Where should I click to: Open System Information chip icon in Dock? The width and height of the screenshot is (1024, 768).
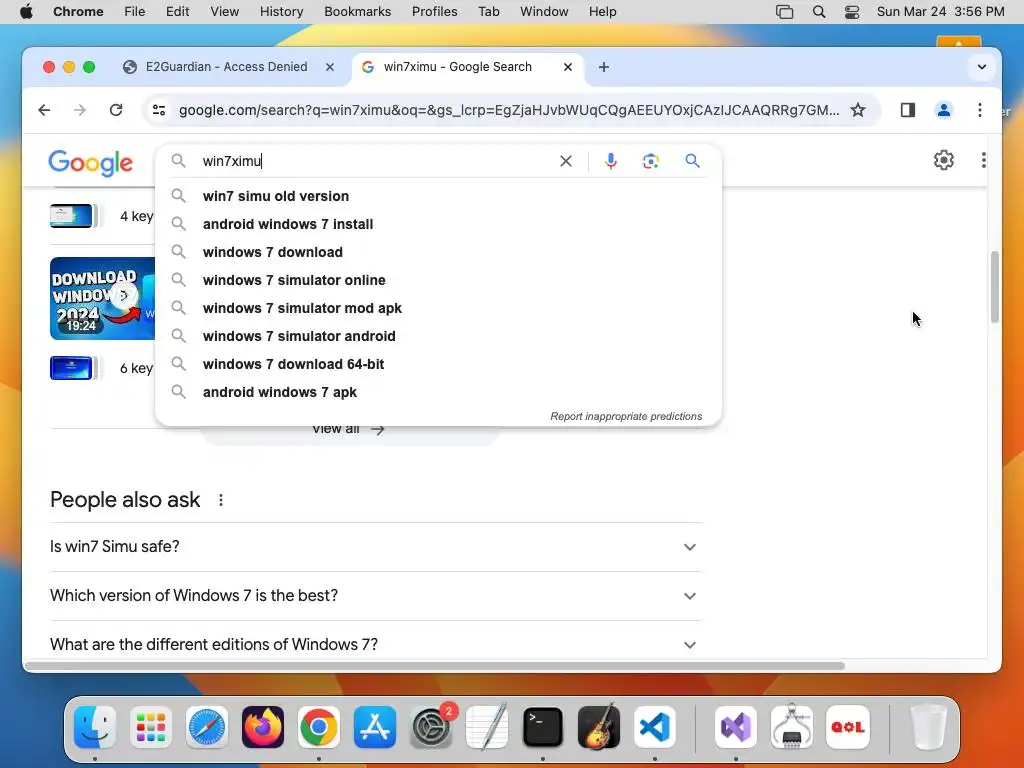(x=792, y=727)
